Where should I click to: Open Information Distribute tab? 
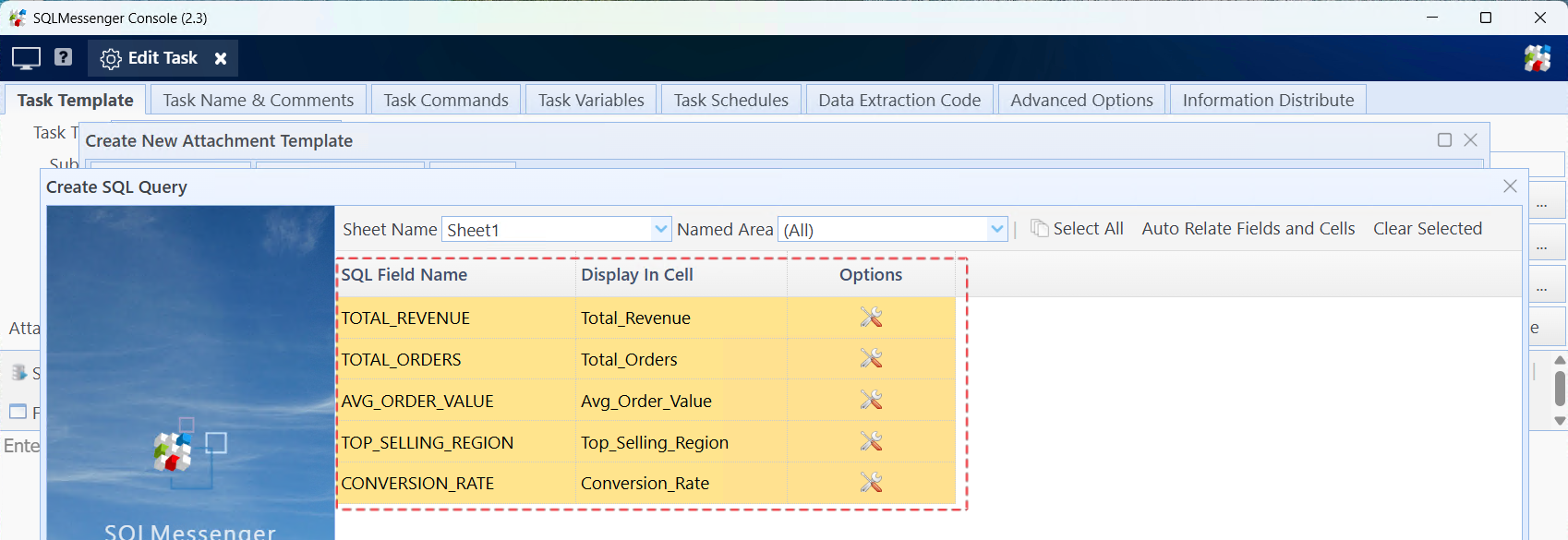pos(1268,100)
